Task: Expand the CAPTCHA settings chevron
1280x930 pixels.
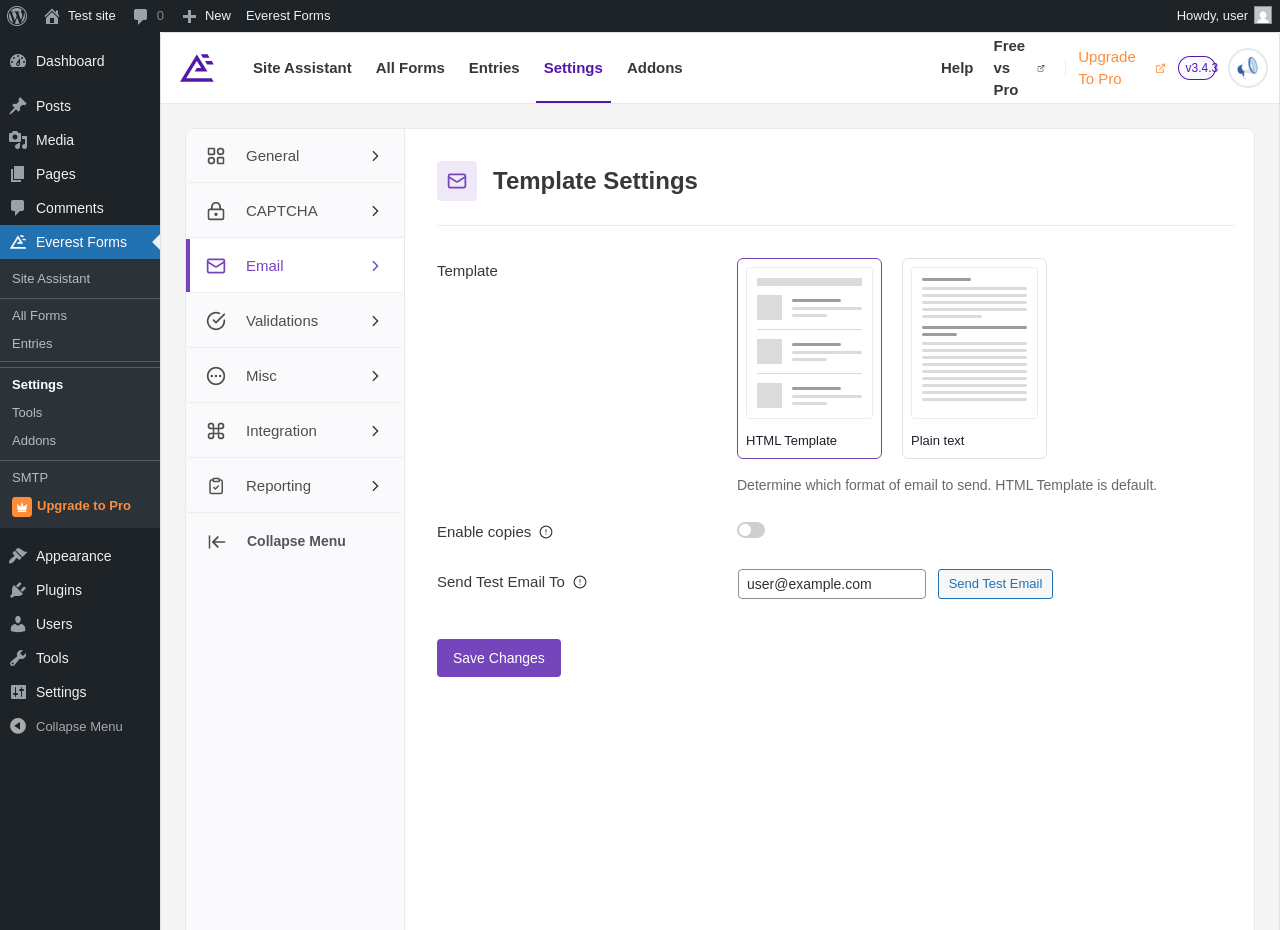Action: 375,211
